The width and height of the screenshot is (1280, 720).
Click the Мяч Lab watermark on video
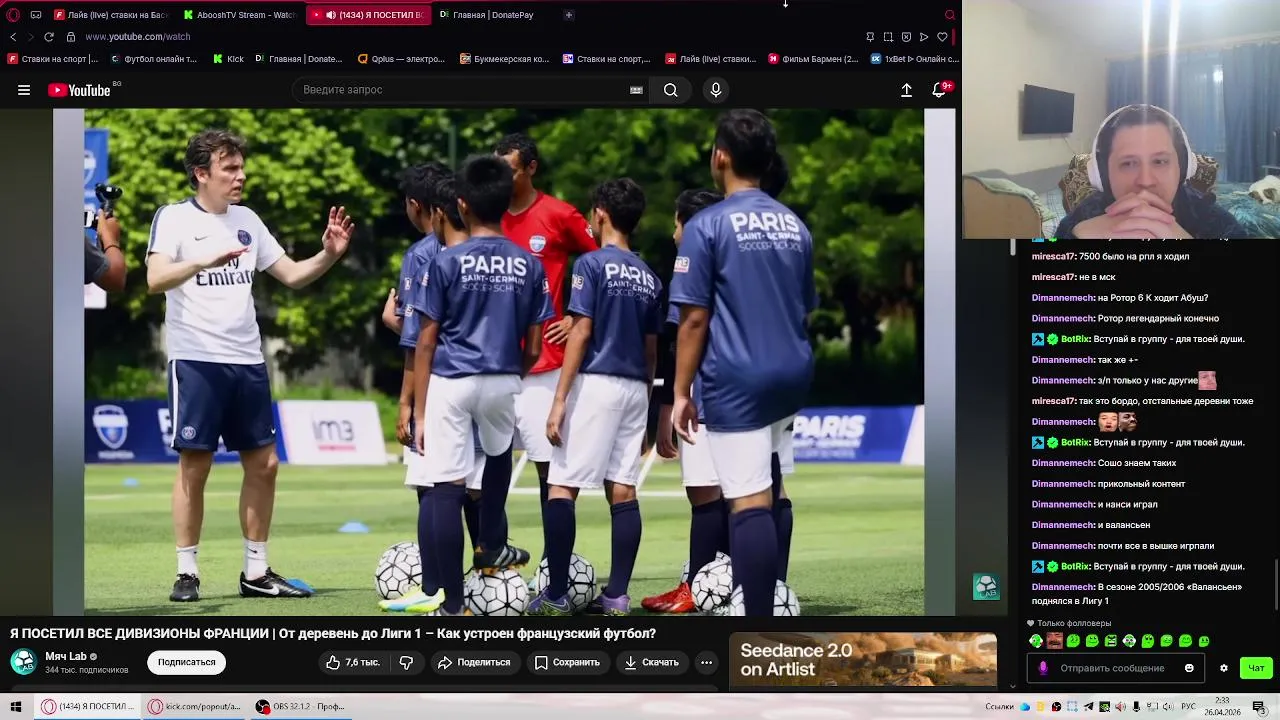(x=985, y=587)
